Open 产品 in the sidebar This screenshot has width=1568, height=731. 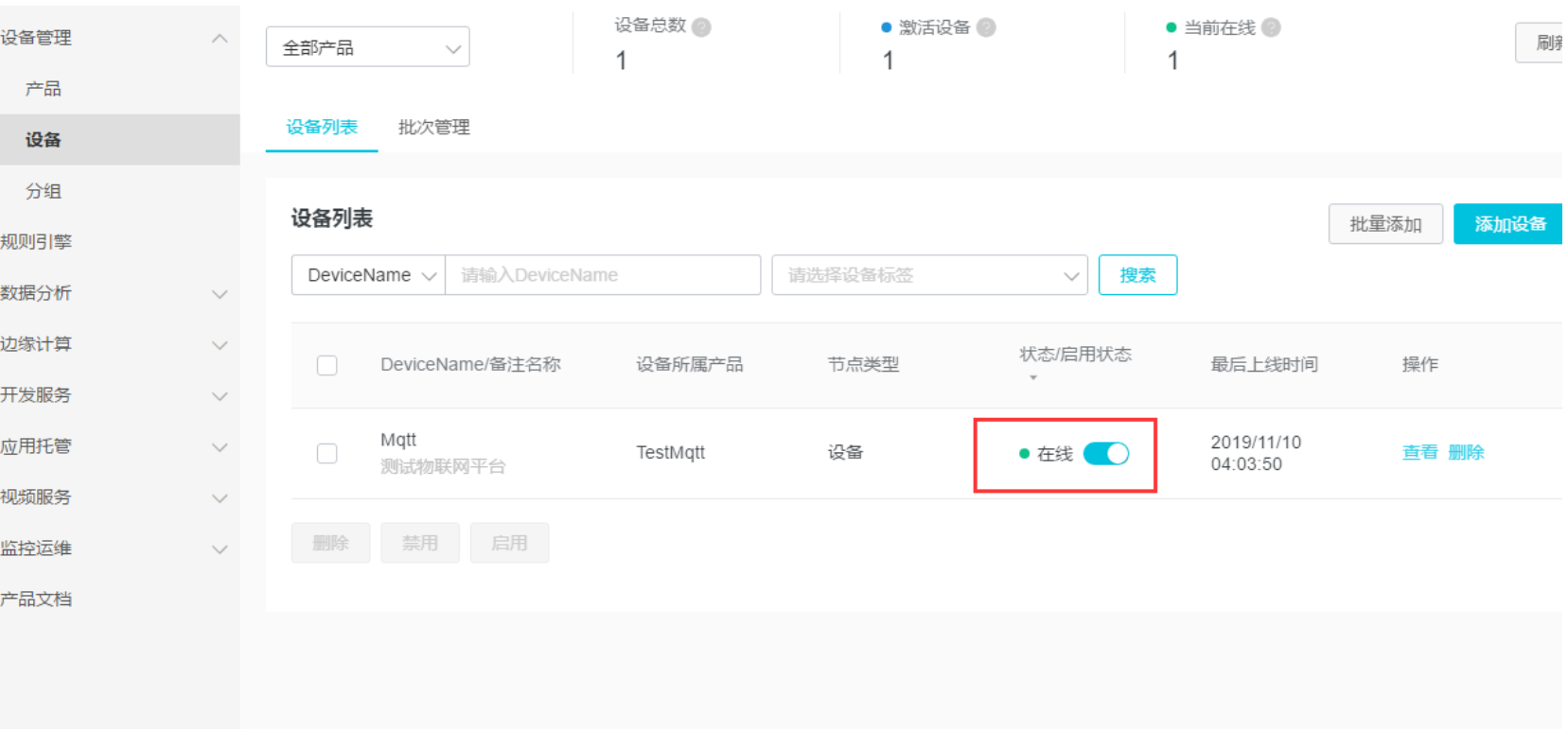coord(44,89)
